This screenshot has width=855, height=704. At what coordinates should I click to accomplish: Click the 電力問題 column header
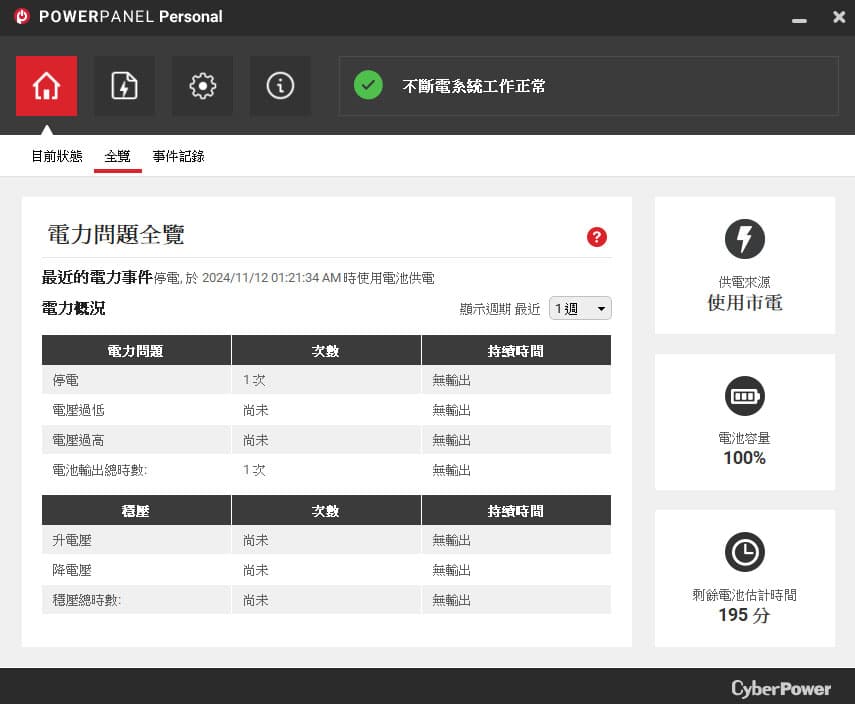pos(136,350)
